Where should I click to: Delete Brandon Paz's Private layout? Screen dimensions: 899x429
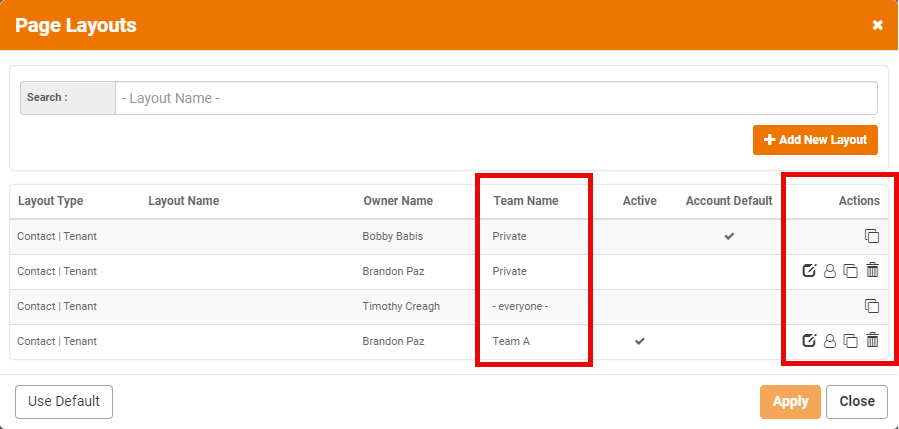[872, 270]
